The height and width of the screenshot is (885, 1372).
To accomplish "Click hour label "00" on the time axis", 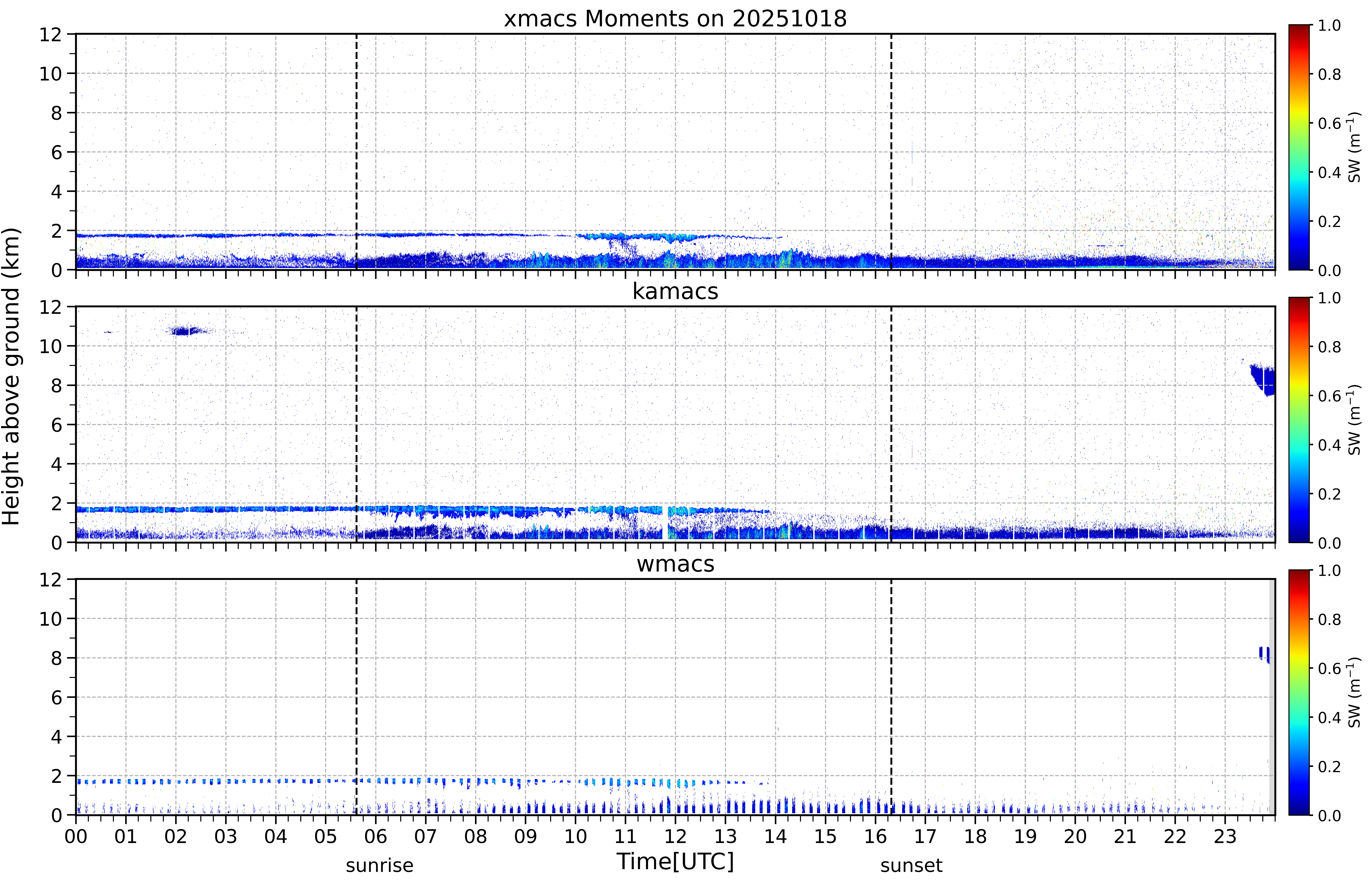I will pos(76,836).
